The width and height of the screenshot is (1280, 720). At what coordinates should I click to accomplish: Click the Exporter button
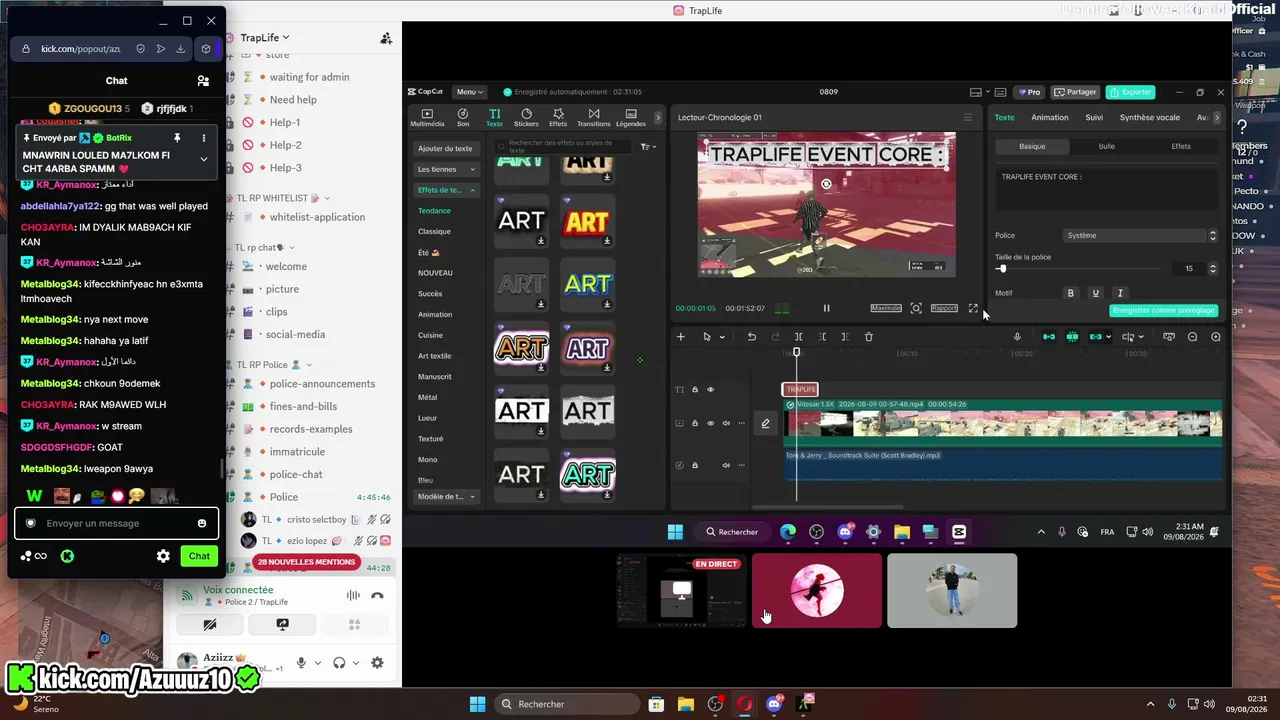pyautogui.click(x=1131, y=92)
